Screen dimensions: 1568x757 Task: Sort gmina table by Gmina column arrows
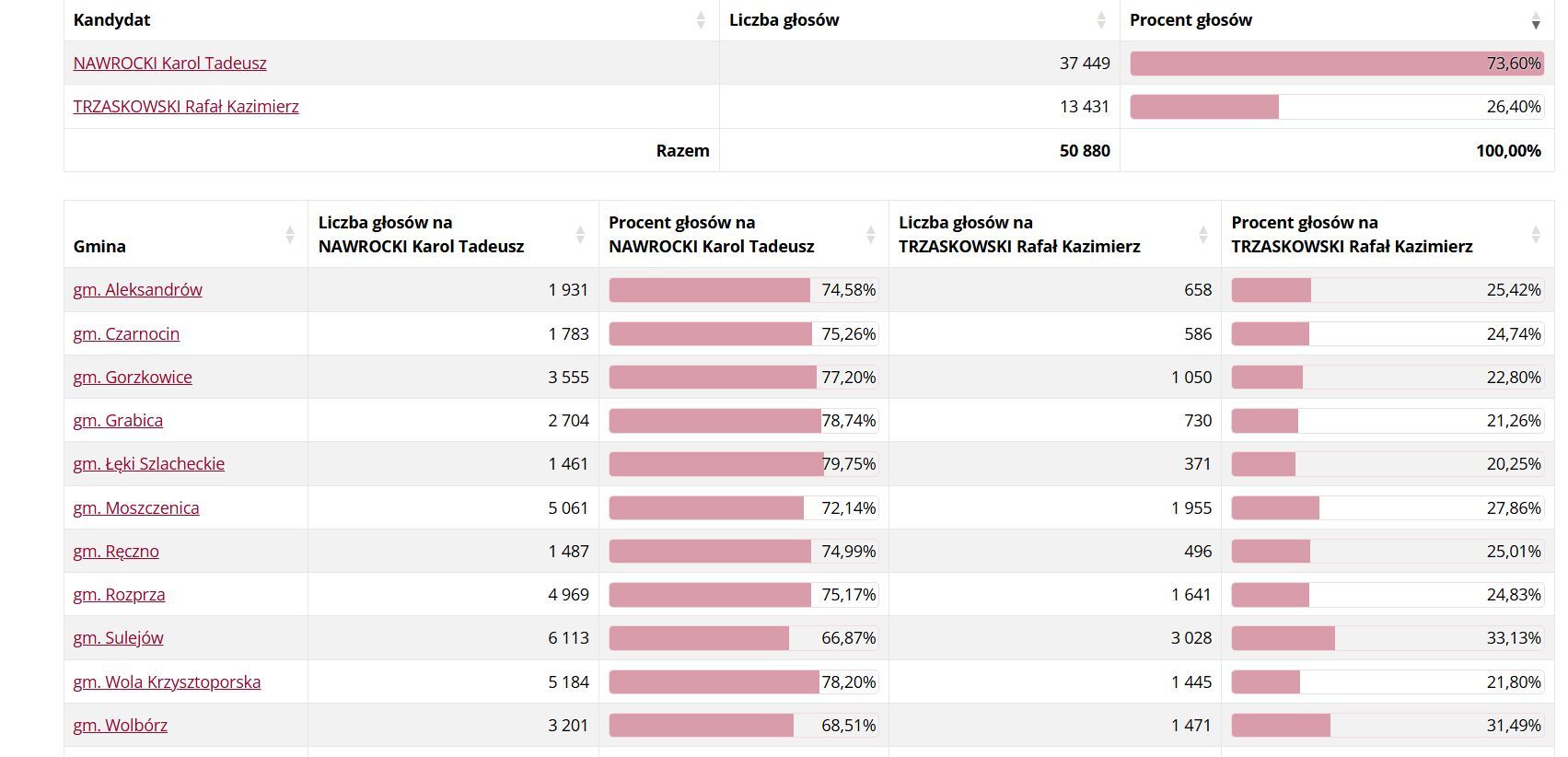point(289,235)
